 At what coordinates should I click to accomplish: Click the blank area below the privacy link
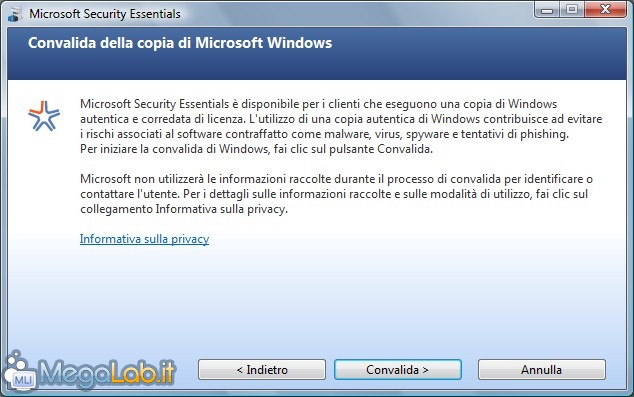[x=317, y=299]
